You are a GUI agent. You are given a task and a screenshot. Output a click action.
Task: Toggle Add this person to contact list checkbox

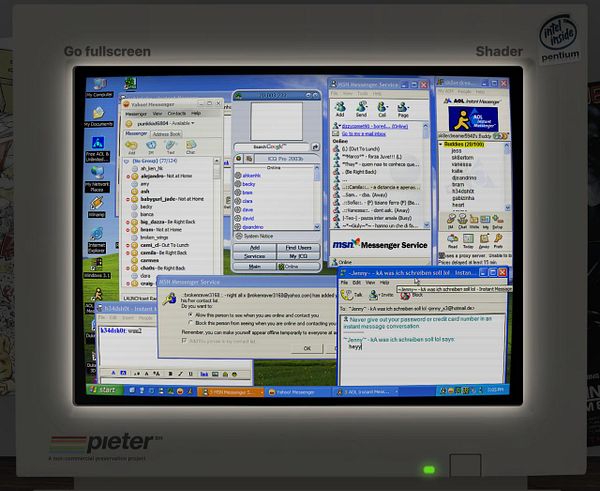tap(184, 341)
